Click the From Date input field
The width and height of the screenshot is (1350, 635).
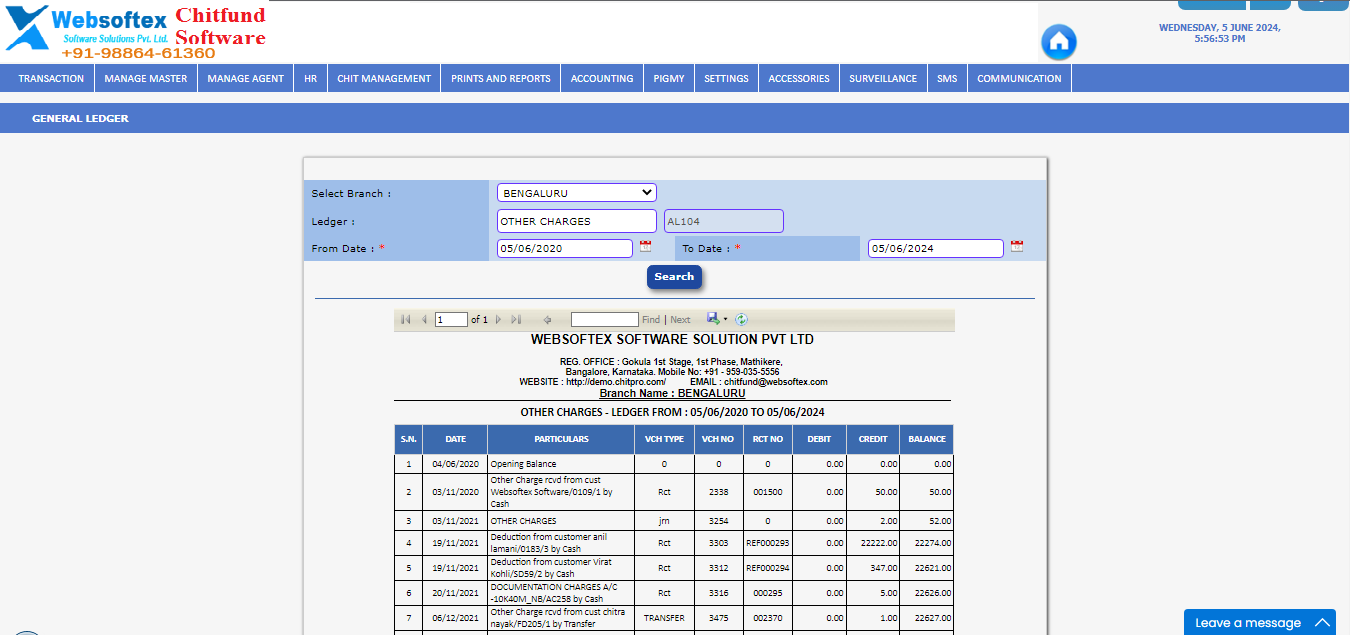coord(565,248)
